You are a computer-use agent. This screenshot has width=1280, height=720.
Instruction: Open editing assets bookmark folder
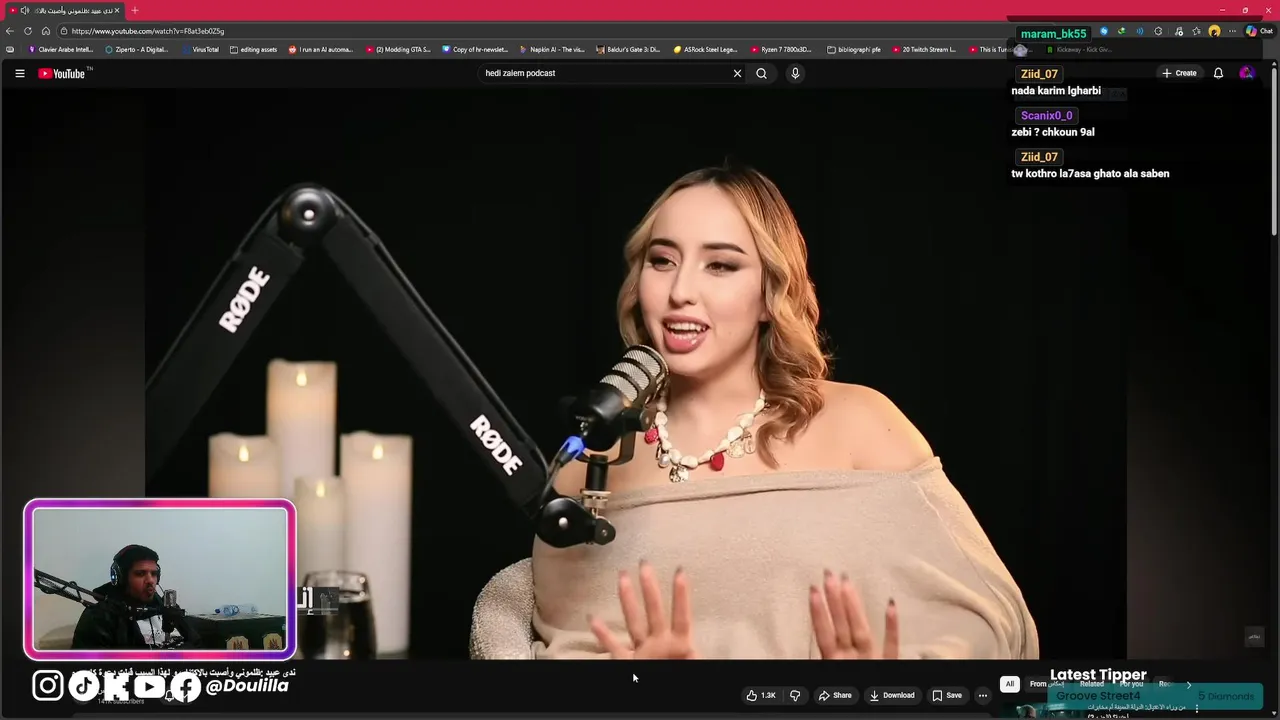[x=253, y=49]
